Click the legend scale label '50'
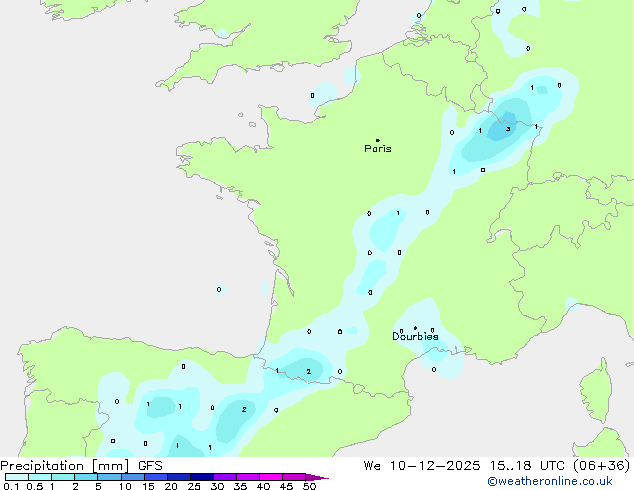This screenshot has height=490, width=634. [309, 486]
